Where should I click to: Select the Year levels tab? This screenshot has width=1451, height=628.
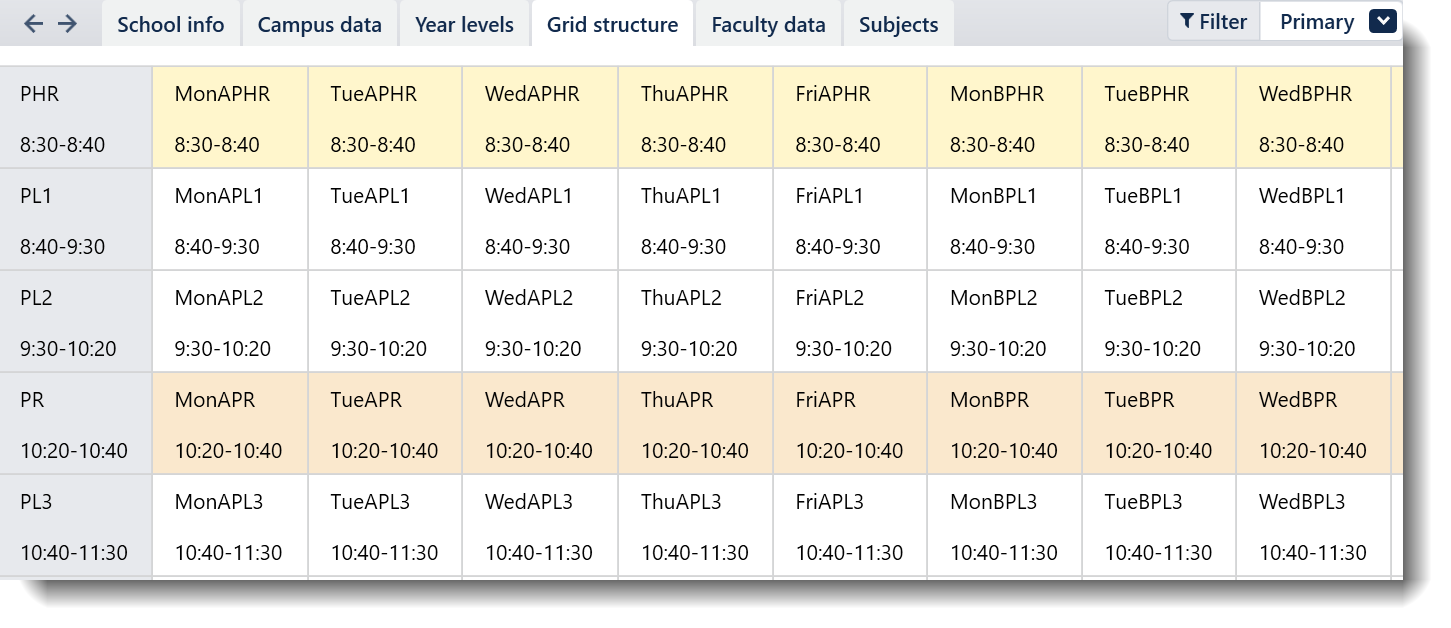[464, 25]
